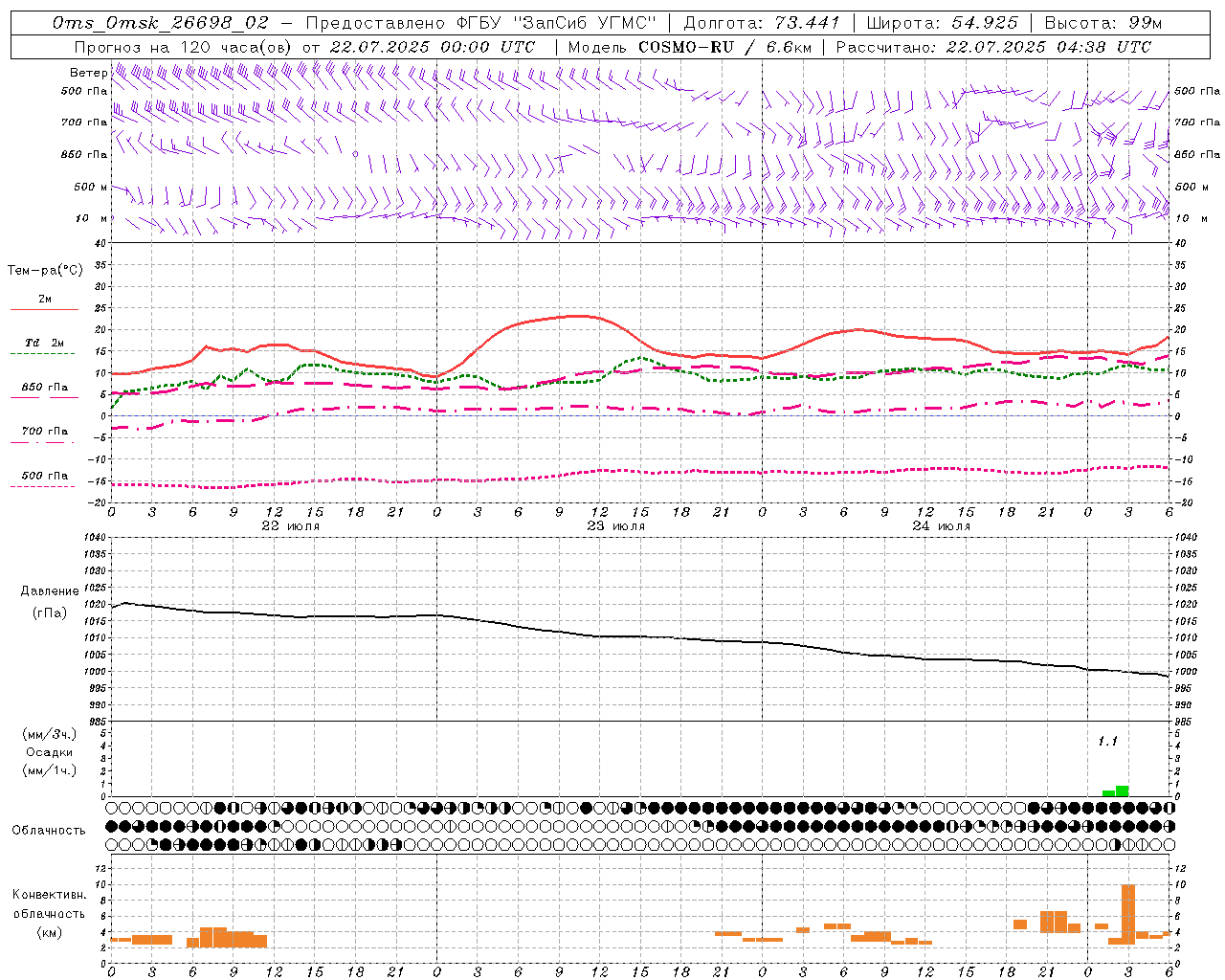The height and width of the screenshot is (980, 1225).
Task: Click the 500 гПа temperature legend entry
Action: 45,476
